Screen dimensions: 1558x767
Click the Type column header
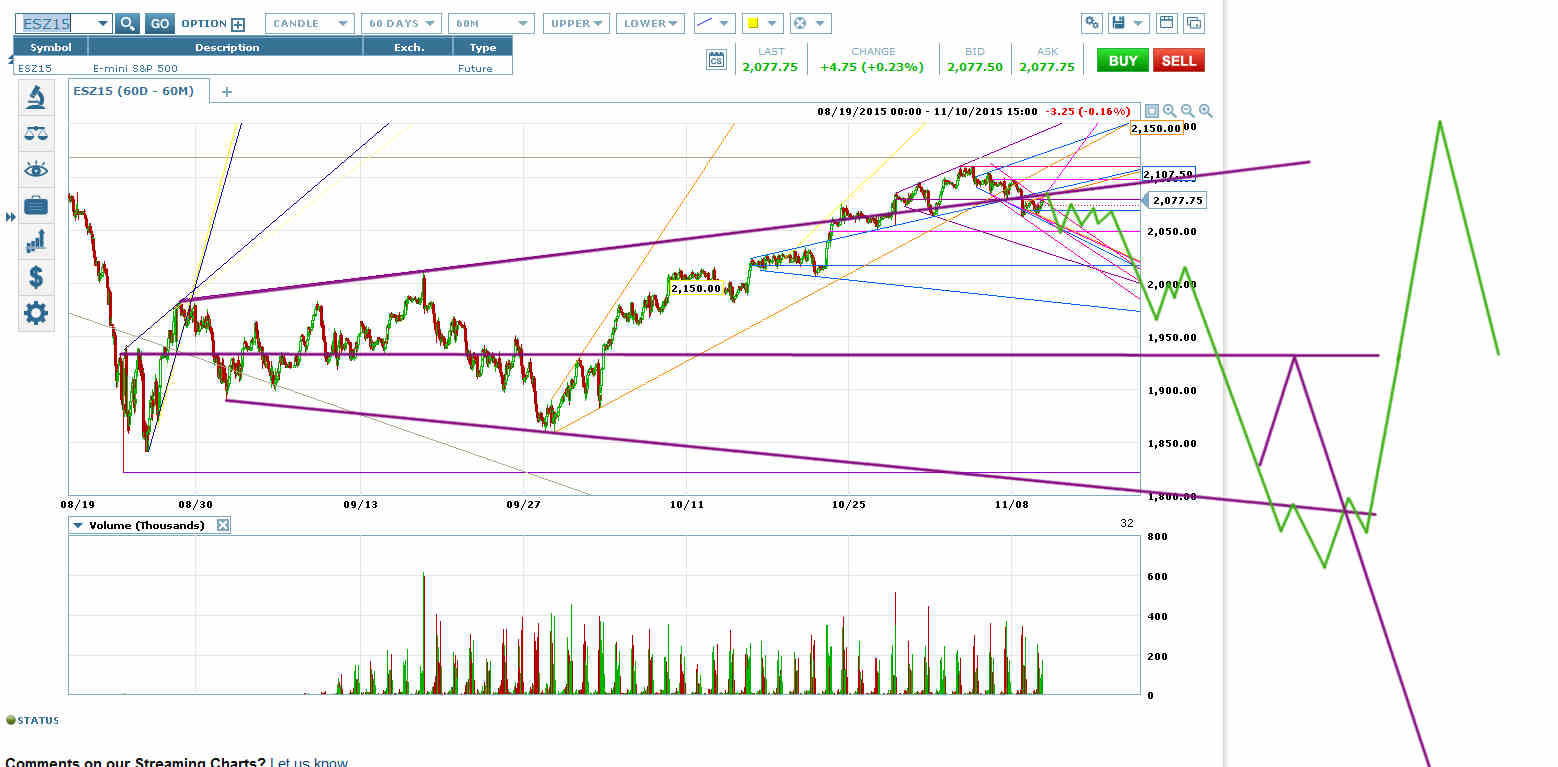[x=483, y=47]
